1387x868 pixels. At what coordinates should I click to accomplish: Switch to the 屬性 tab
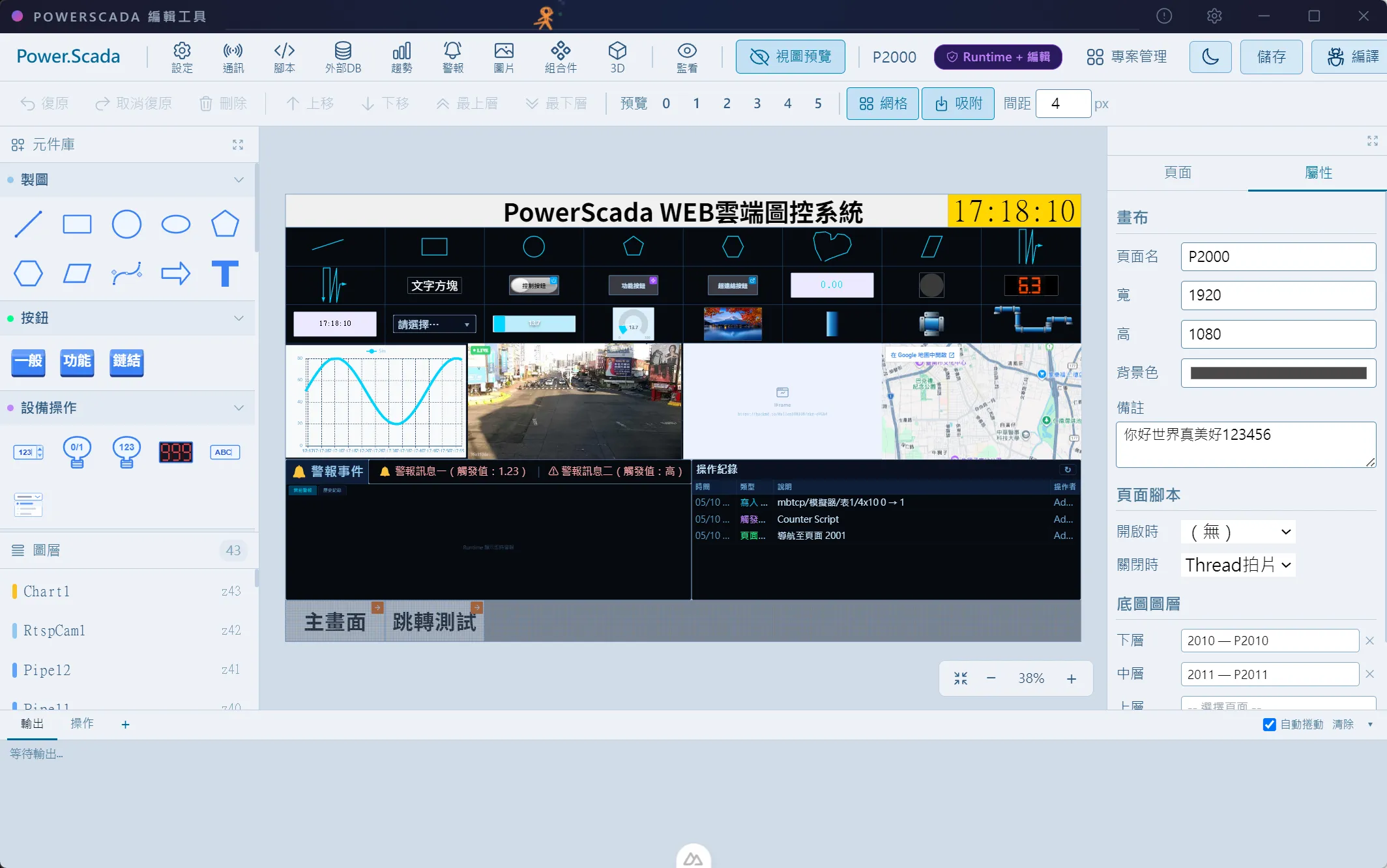tap(1318, 173)
